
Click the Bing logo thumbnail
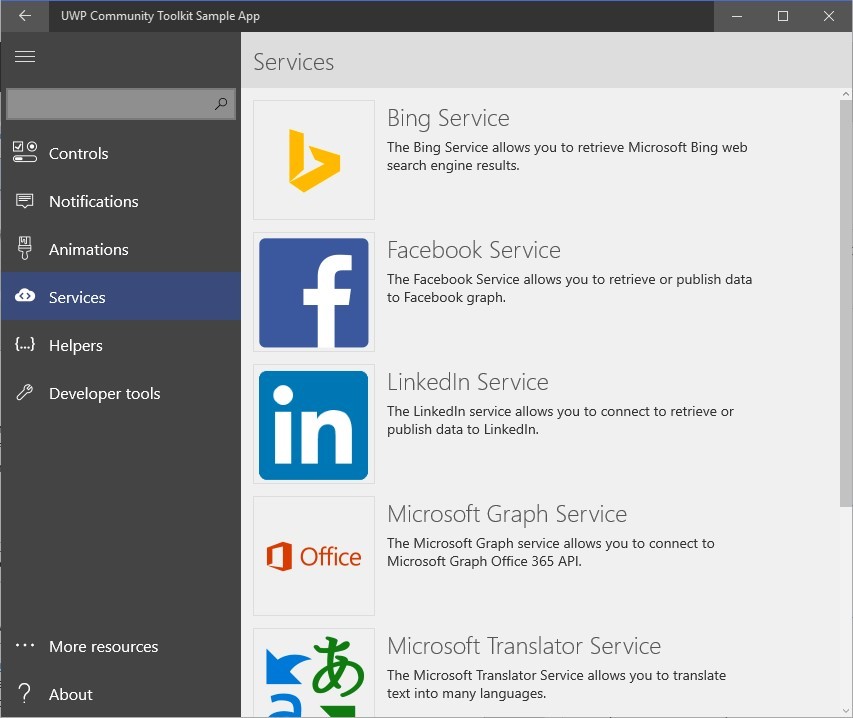pos(314,160)
